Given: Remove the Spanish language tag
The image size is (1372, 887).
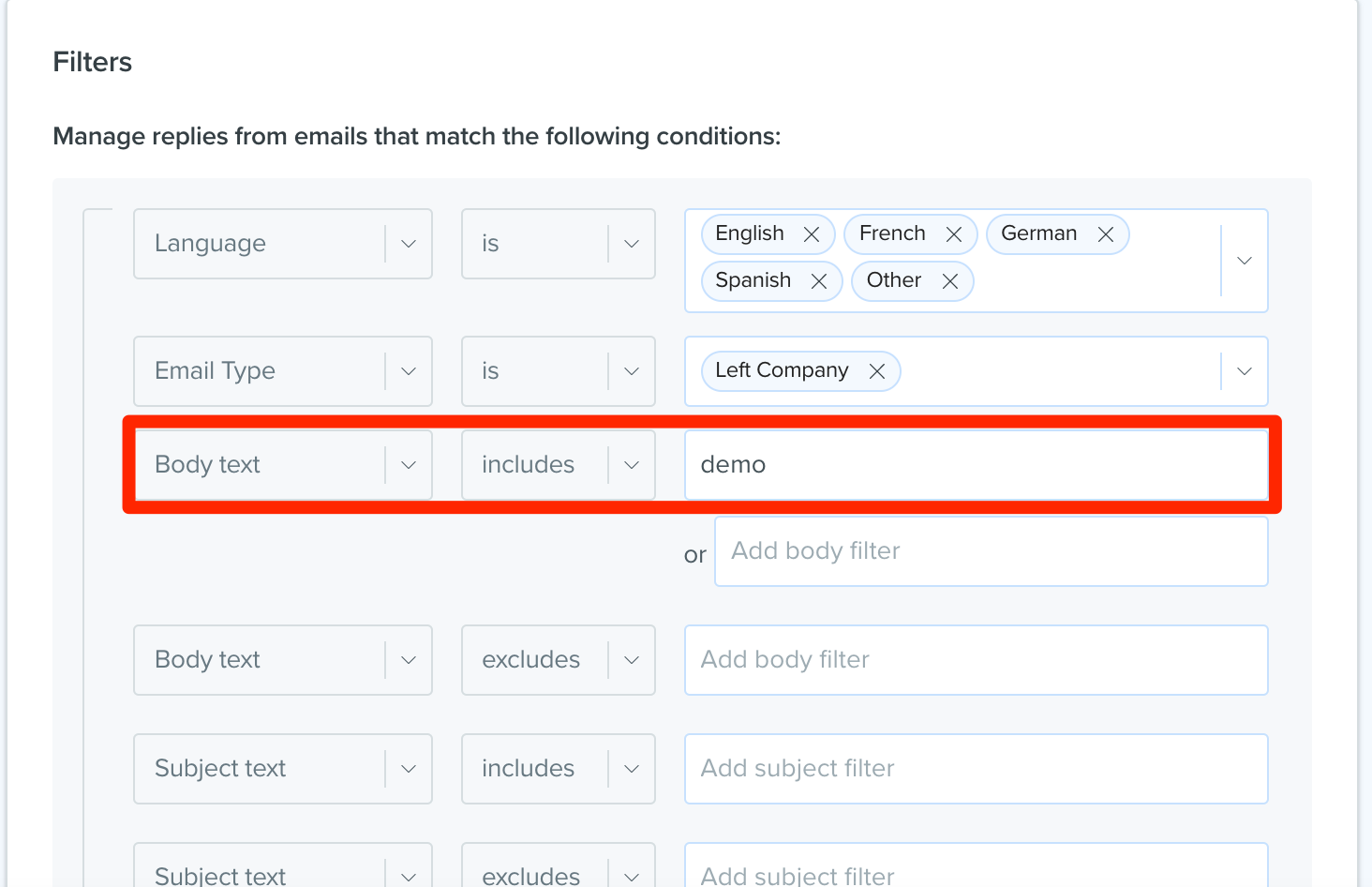Looking at the screenshot, I should pos(819,281).
